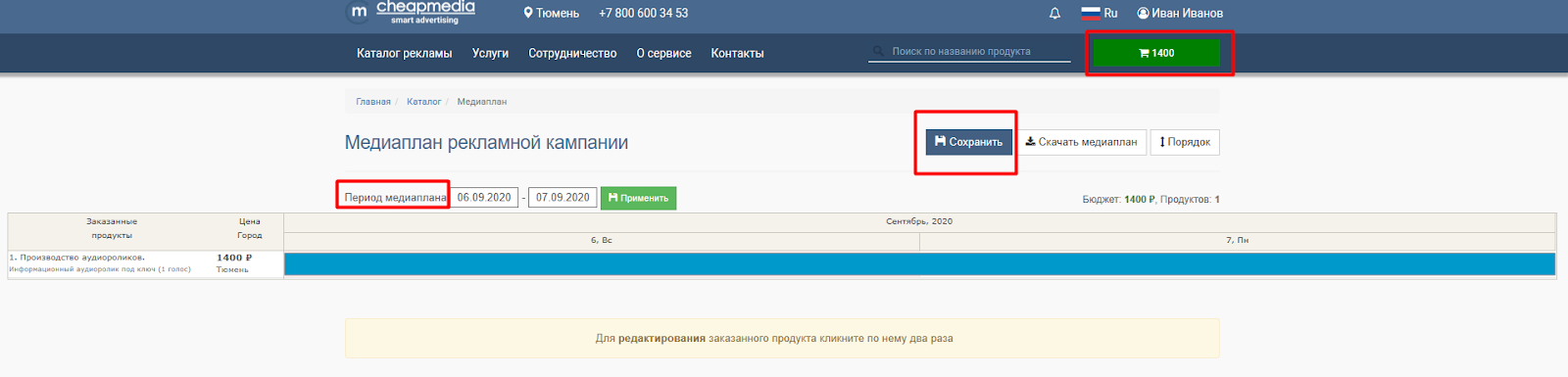Click the Сохранить button
1568x377 pixels.
(969, 142)
